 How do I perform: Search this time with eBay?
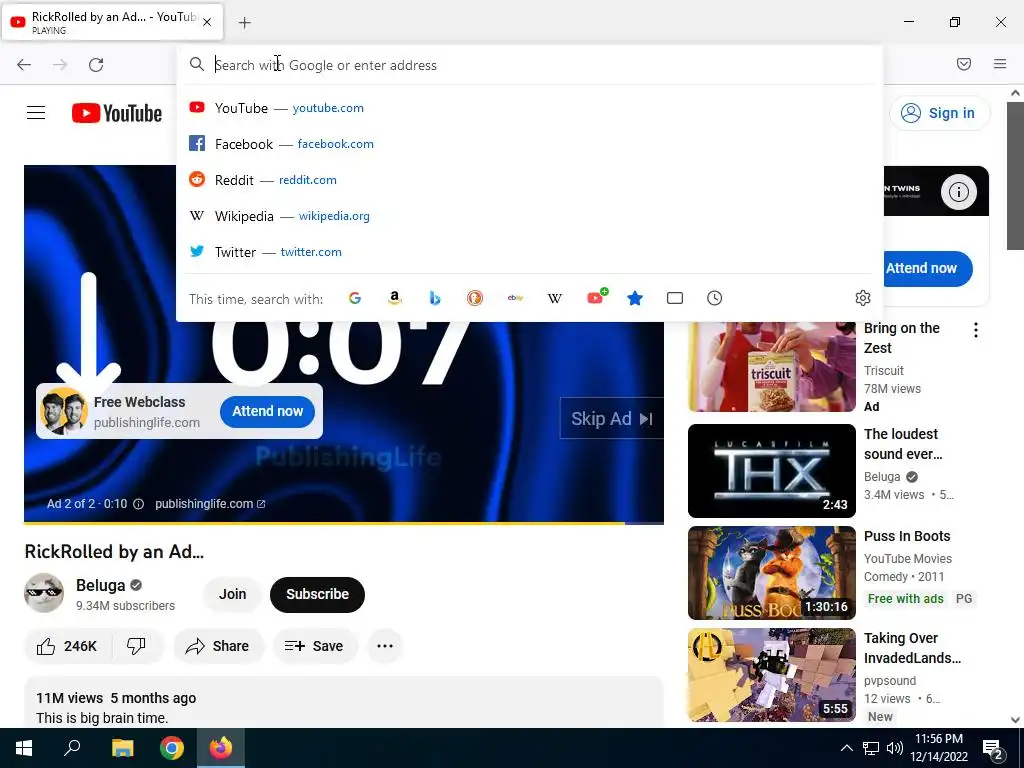515,298
